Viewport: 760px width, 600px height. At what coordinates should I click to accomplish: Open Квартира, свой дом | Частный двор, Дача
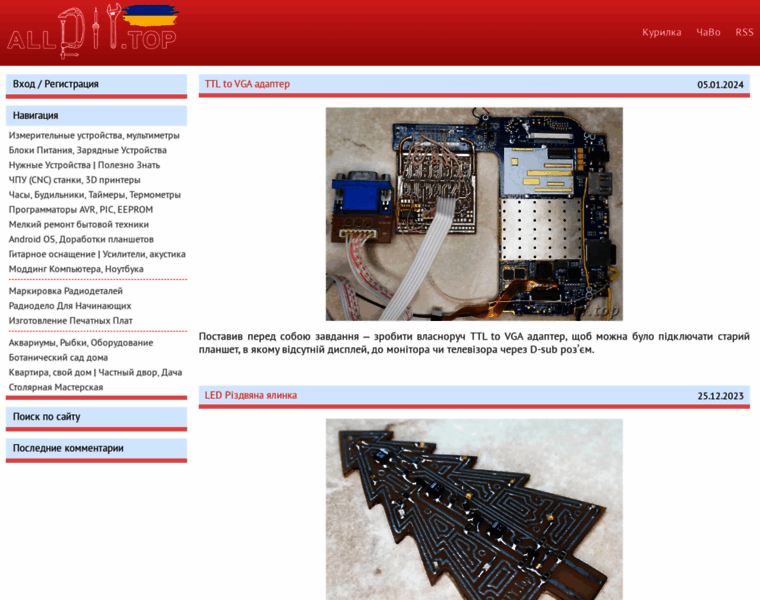pos(95,373)
